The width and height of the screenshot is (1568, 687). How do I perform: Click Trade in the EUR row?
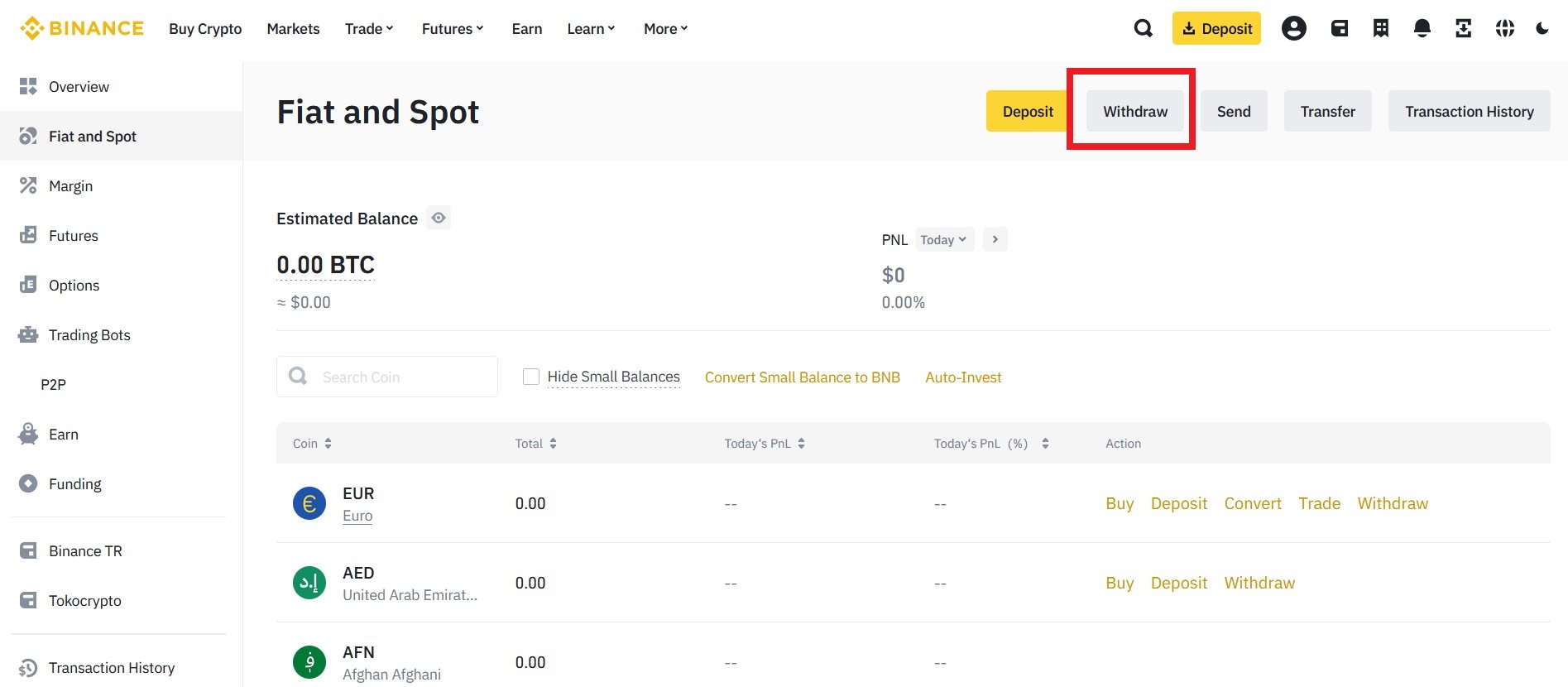(x=1320, y=503)
